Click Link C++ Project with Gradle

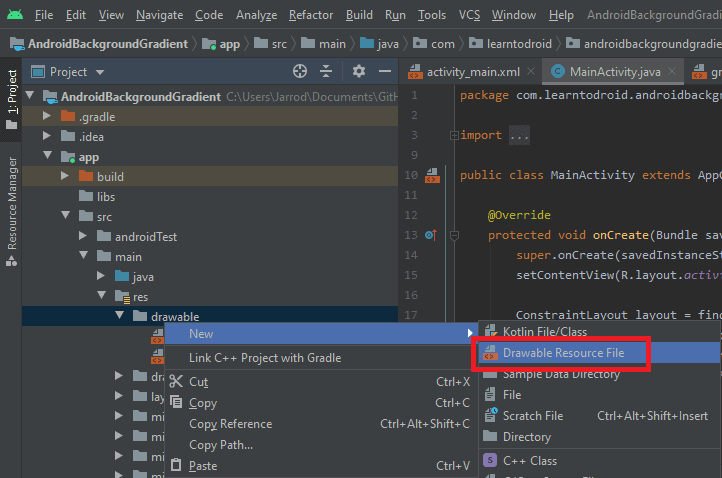[x=265, y=357]
